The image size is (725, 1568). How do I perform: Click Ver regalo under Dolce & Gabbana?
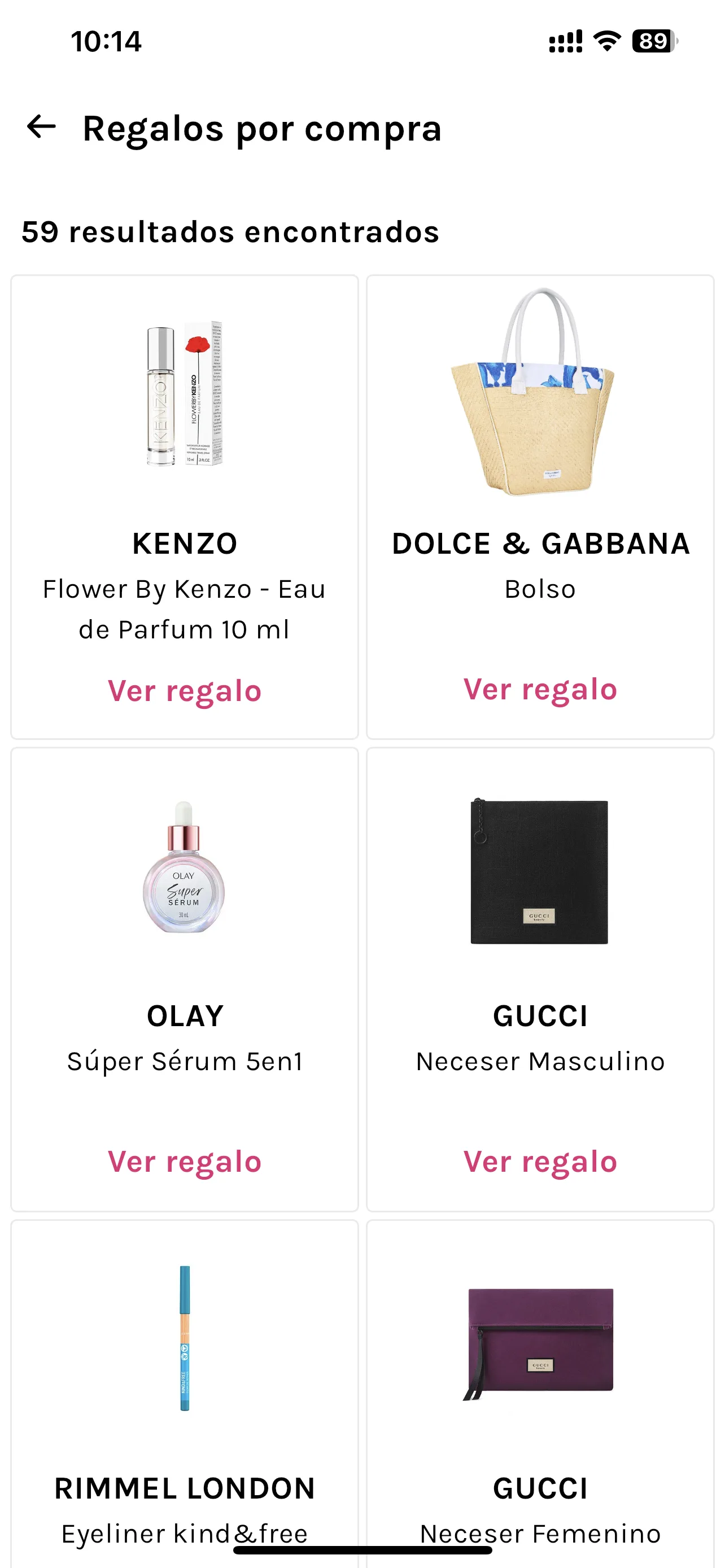tap(540, 689)
